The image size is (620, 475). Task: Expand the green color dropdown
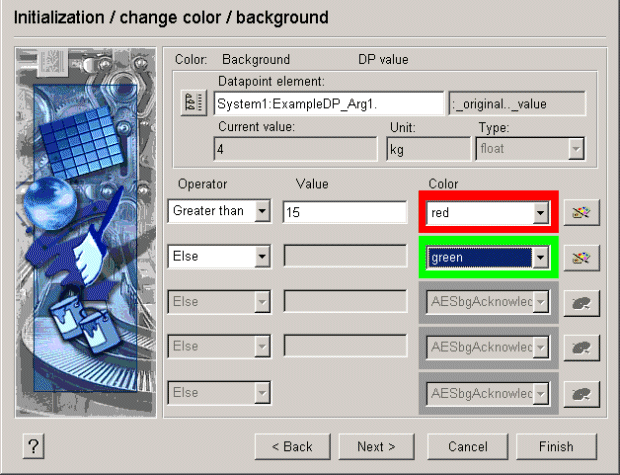click(x=541, y=258)
